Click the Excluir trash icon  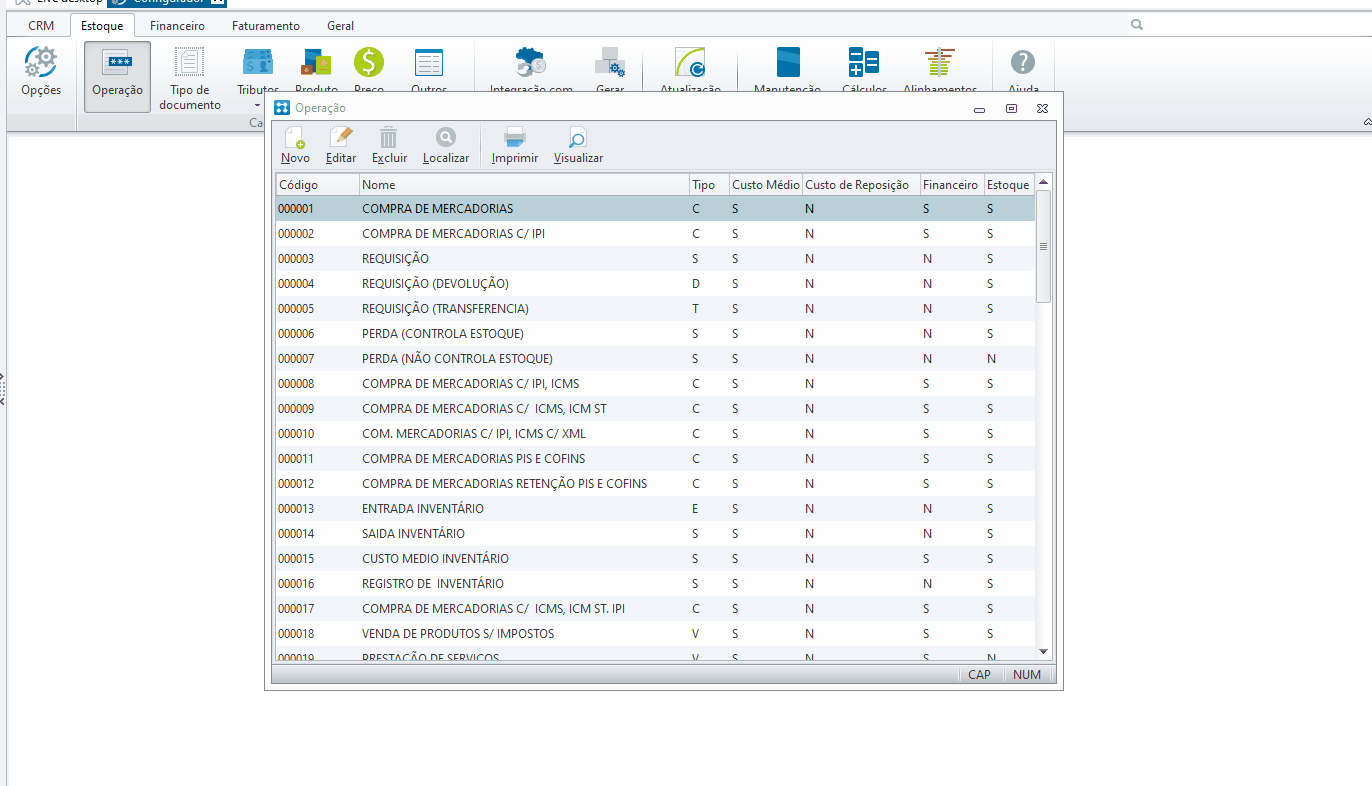pos(389,138)
